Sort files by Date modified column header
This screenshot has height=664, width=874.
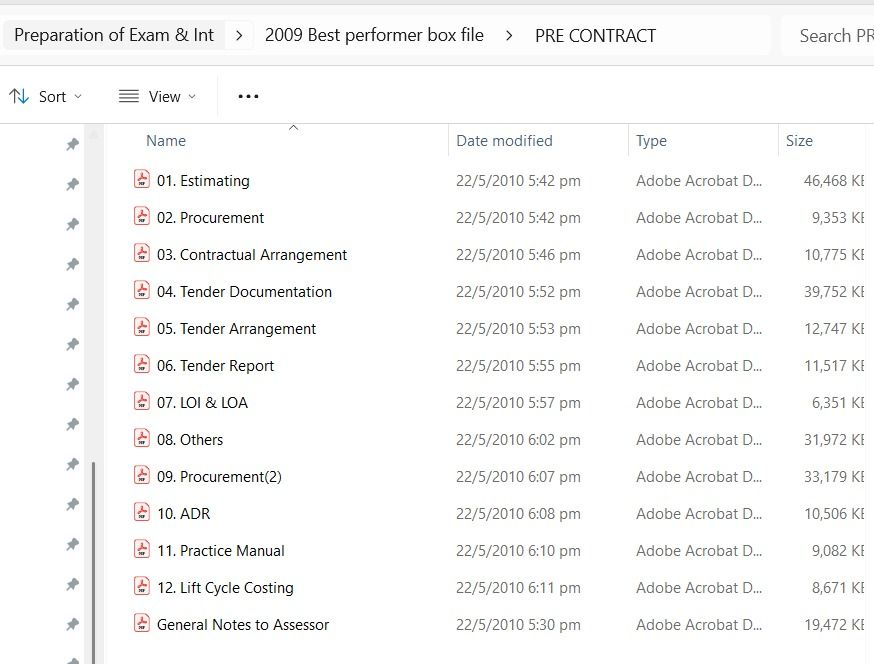504,141
